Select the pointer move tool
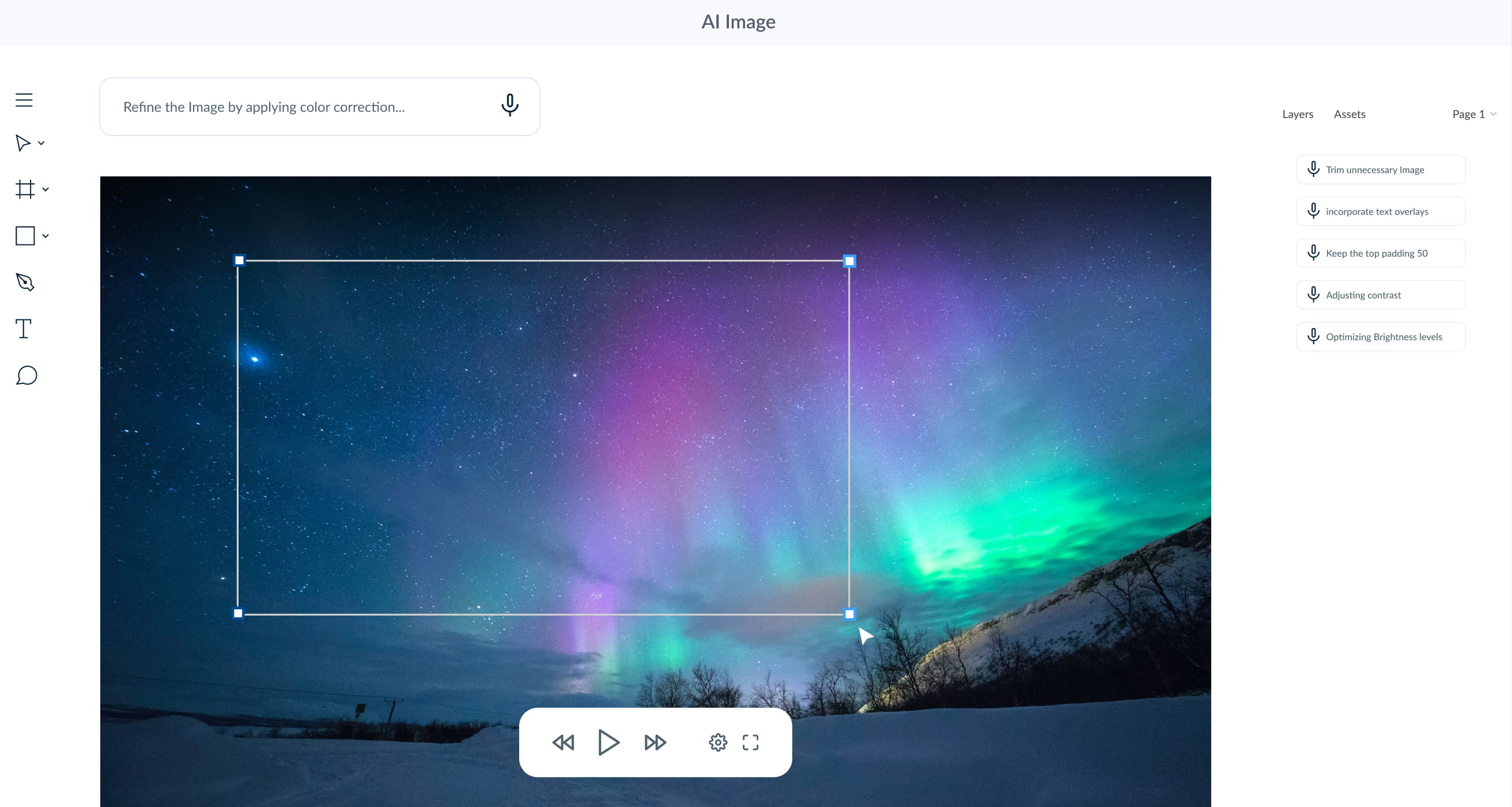The height and width of the screenshot is (807, 1512). 22,143
